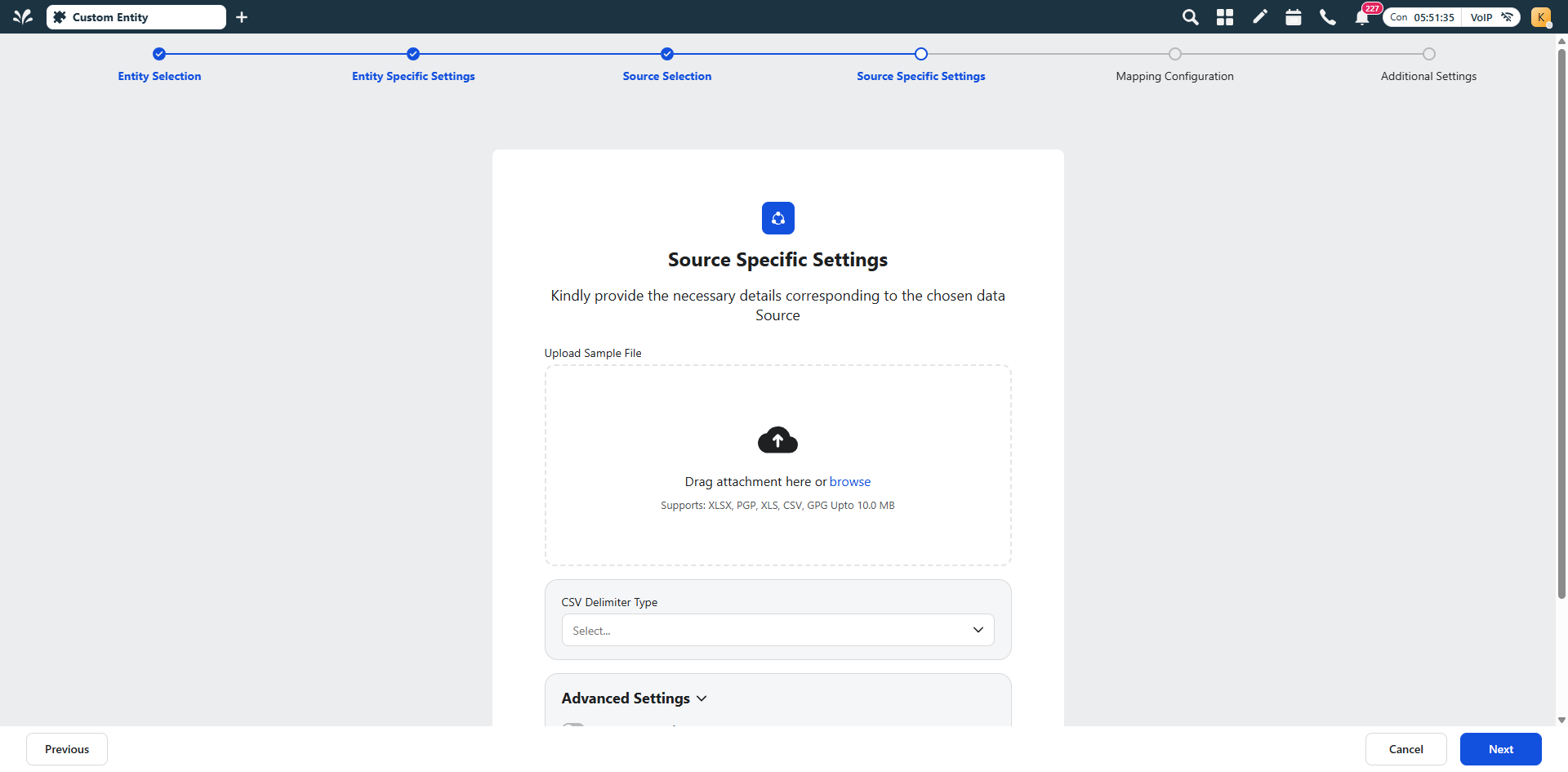This screenshot has height=772, width=1568.
Task: Open the search magnifier icon
Action: pyautogui.click(x=1191, y=17)
